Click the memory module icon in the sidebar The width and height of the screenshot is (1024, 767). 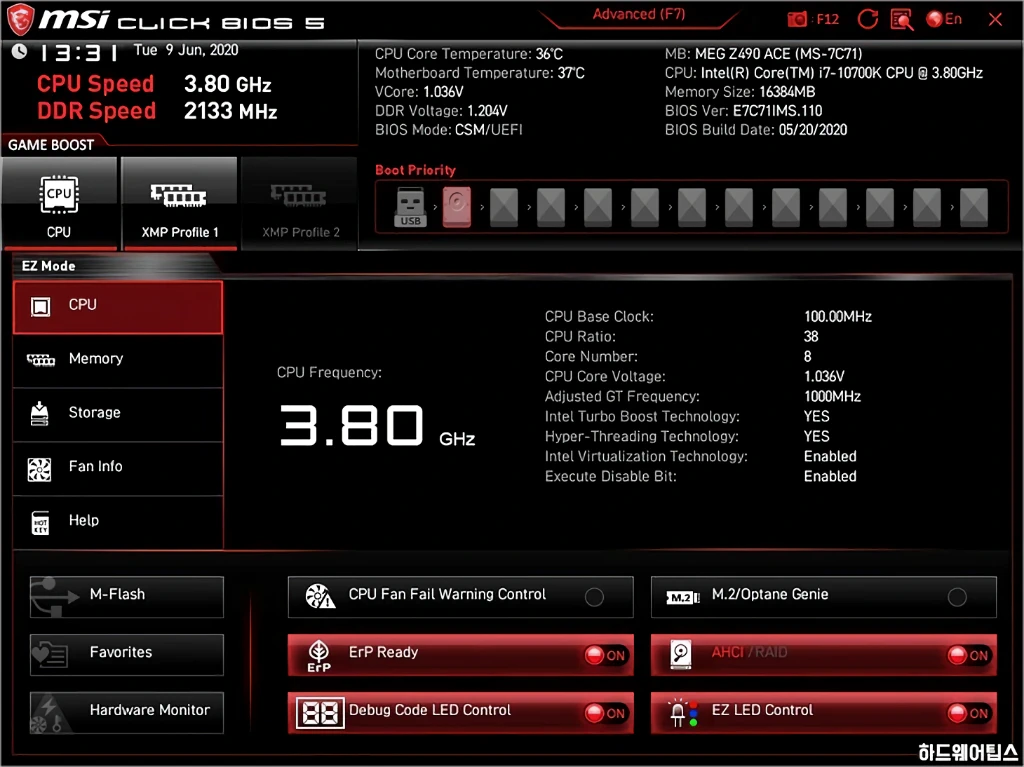[40, 359]
